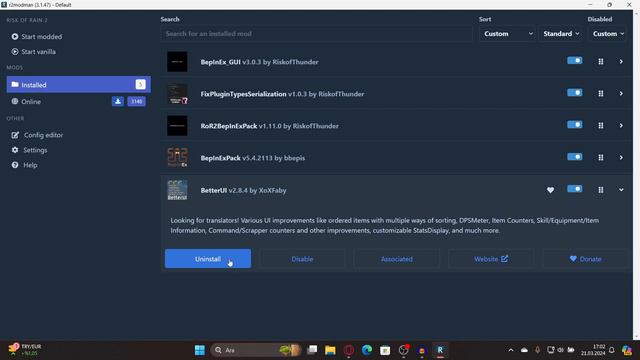The width and height of the screenshot is (640, 360).
Task: Disable the BetterUI mod via button
Action: [302, 259]
